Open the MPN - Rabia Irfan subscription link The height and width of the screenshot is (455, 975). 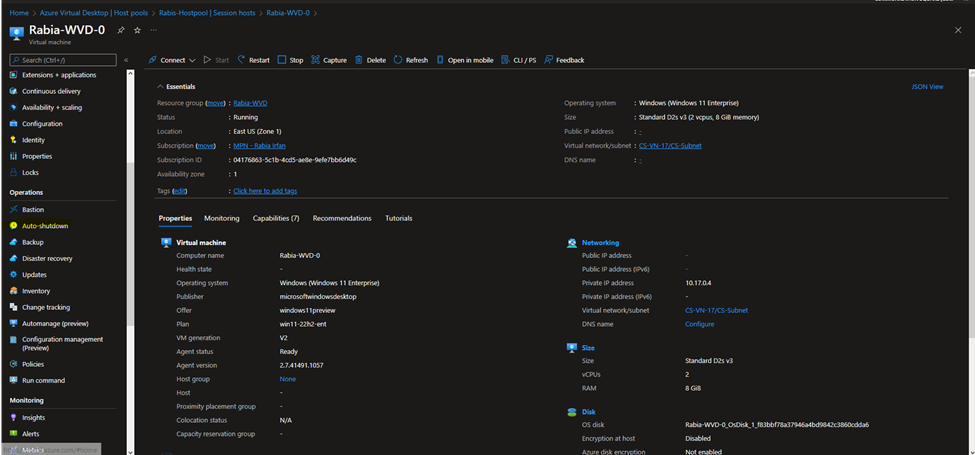259,146
